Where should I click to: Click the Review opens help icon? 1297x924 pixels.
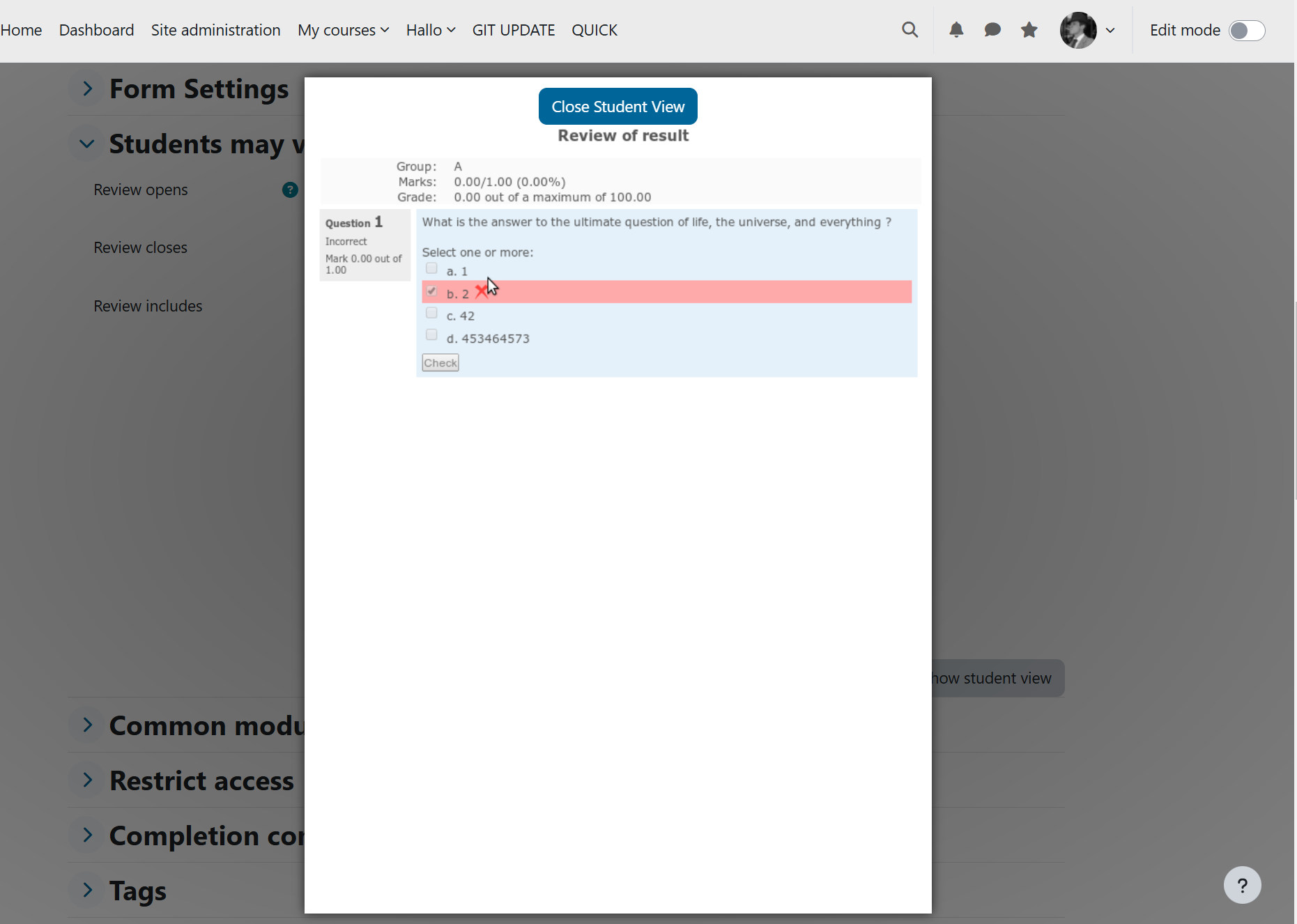coord(290,190)
